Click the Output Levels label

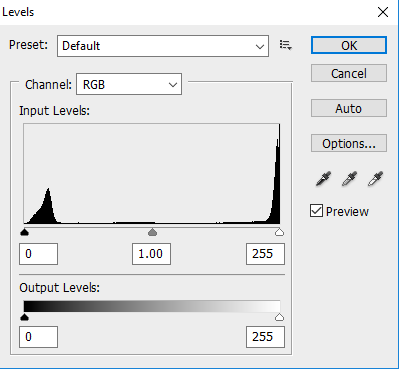(x=59, y=288)
